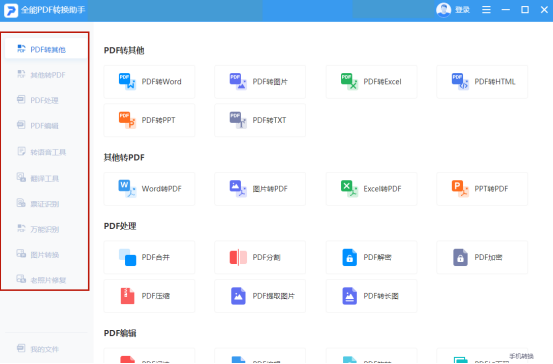Choose the PDF合并 merge tool

[x=149, y=257]
